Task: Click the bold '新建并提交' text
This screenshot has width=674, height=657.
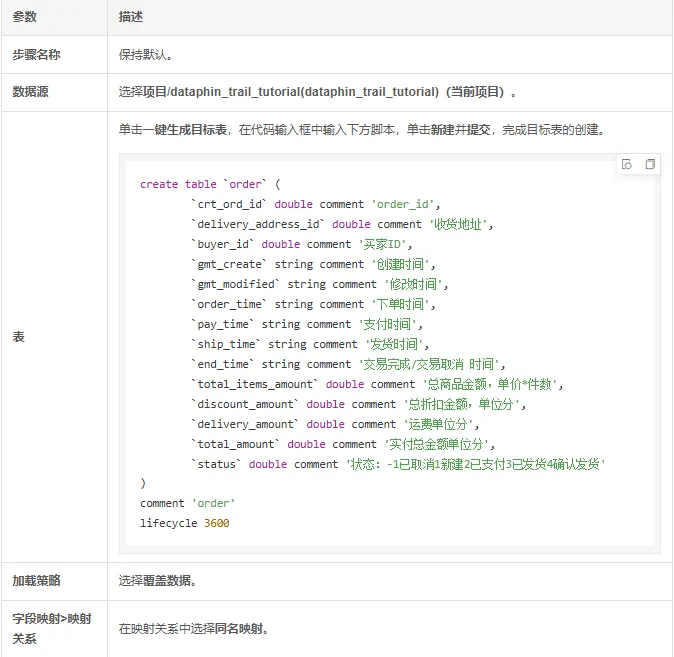Action: [461, 130]
